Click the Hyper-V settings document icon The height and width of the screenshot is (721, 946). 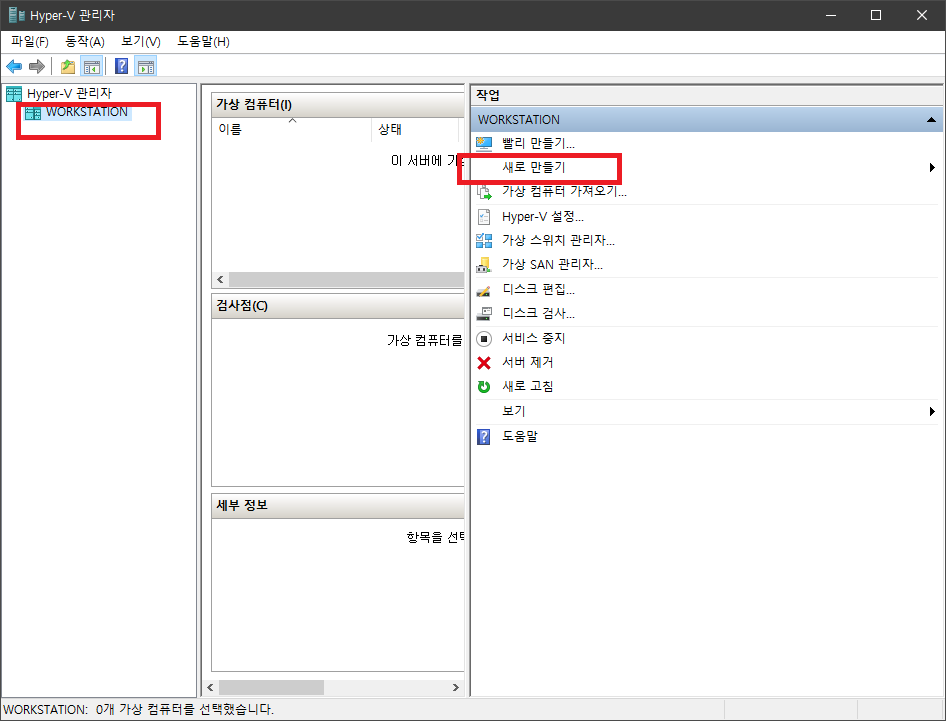point(484,217)
